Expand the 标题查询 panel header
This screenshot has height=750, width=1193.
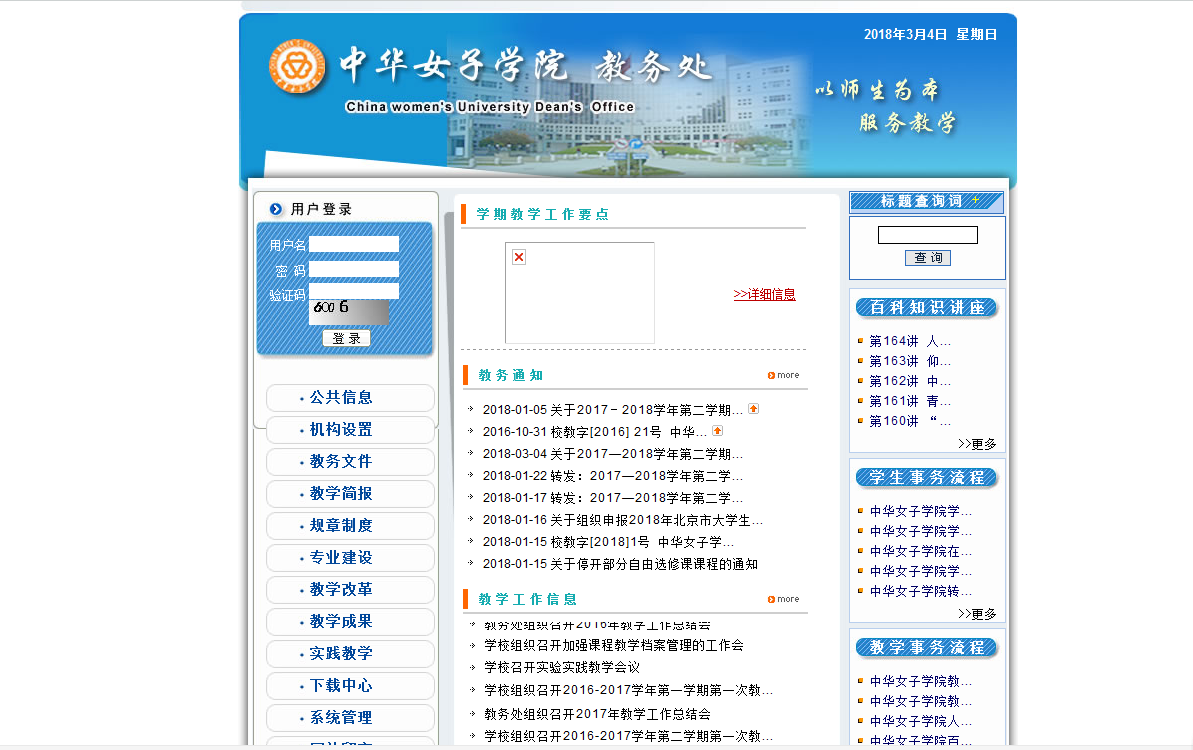click(926, 201)
